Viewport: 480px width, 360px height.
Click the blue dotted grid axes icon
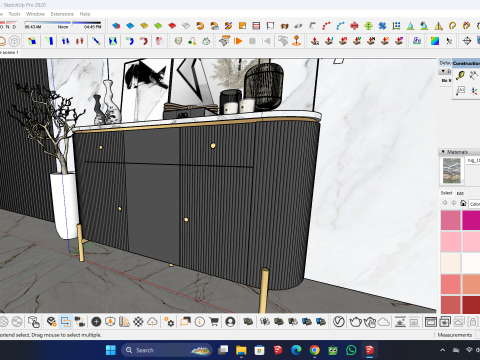(x=396, y=26)
